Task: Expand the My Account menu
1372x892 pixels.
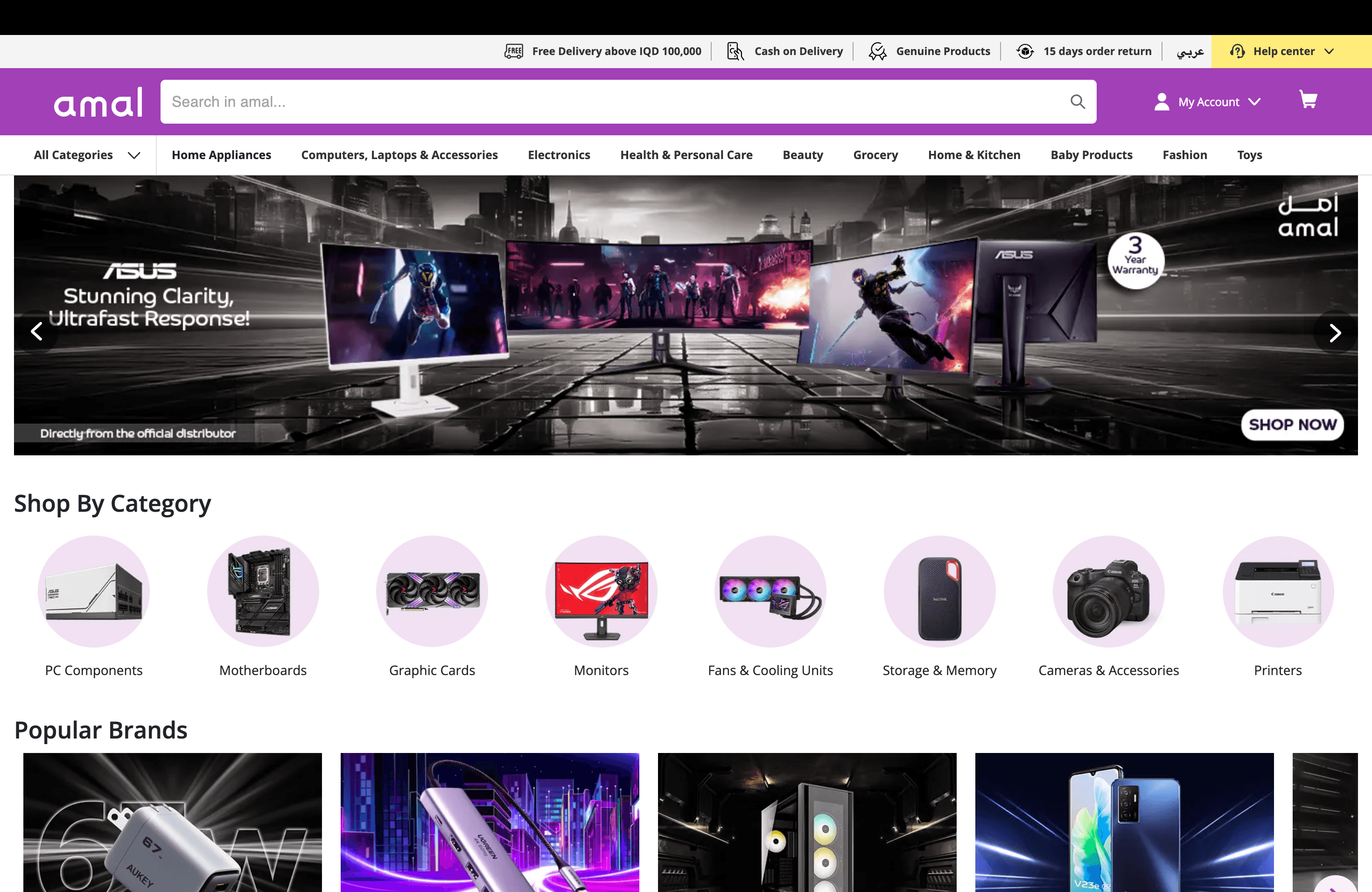Action: pos(1254,102)
